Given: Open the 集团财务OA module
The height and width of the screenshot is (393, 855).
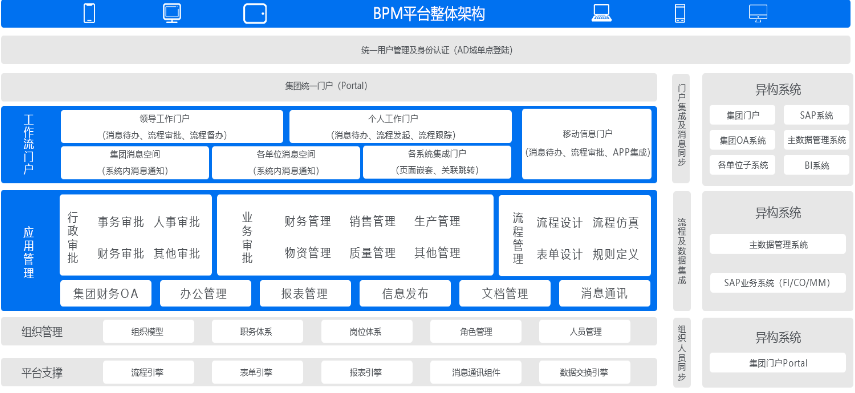Looking at the screenshot, I should coord(106,294).
